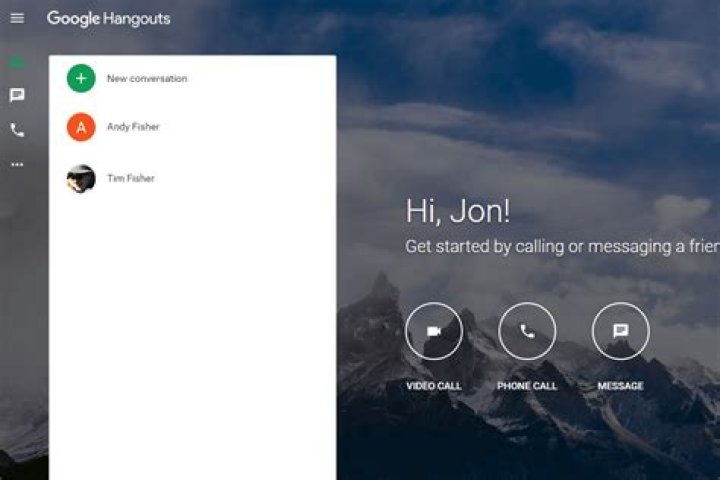Image resolution: width=720 pixels, height=480 pixels.
Task: Open the Conversations chat bubble sidebar icon
Action: (x=17, y=96)
